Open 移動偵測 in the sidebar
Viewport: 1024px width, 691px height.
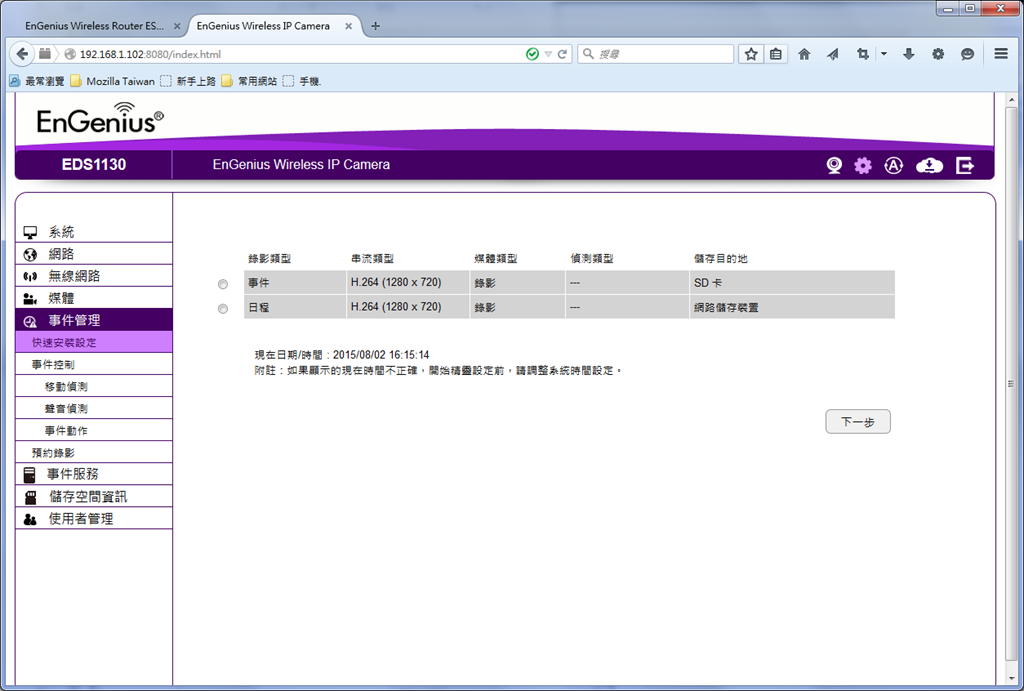94,386
